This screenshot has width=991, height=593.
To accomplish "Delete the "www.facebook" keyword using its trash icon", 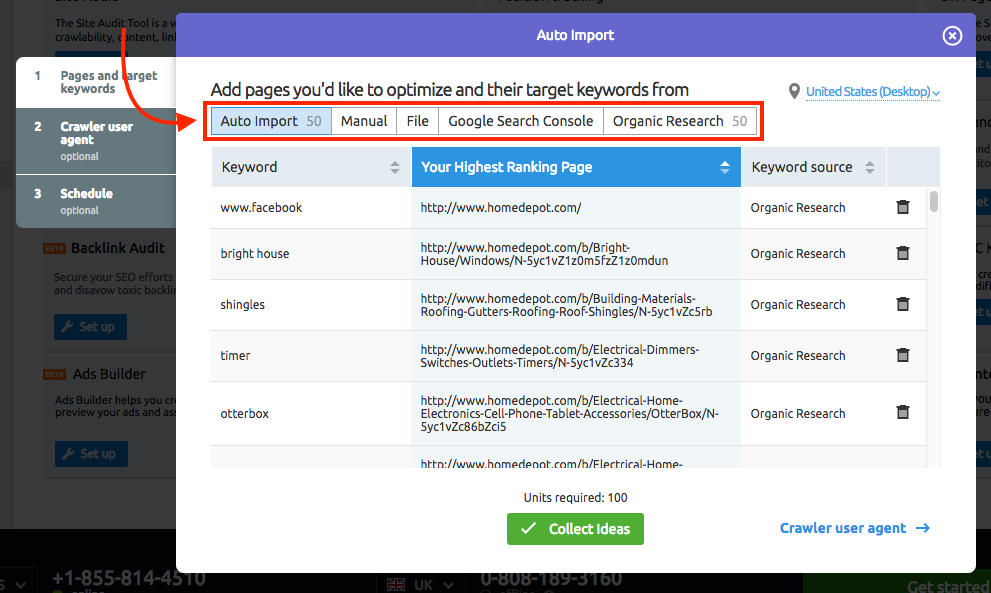I will [903, 207].
